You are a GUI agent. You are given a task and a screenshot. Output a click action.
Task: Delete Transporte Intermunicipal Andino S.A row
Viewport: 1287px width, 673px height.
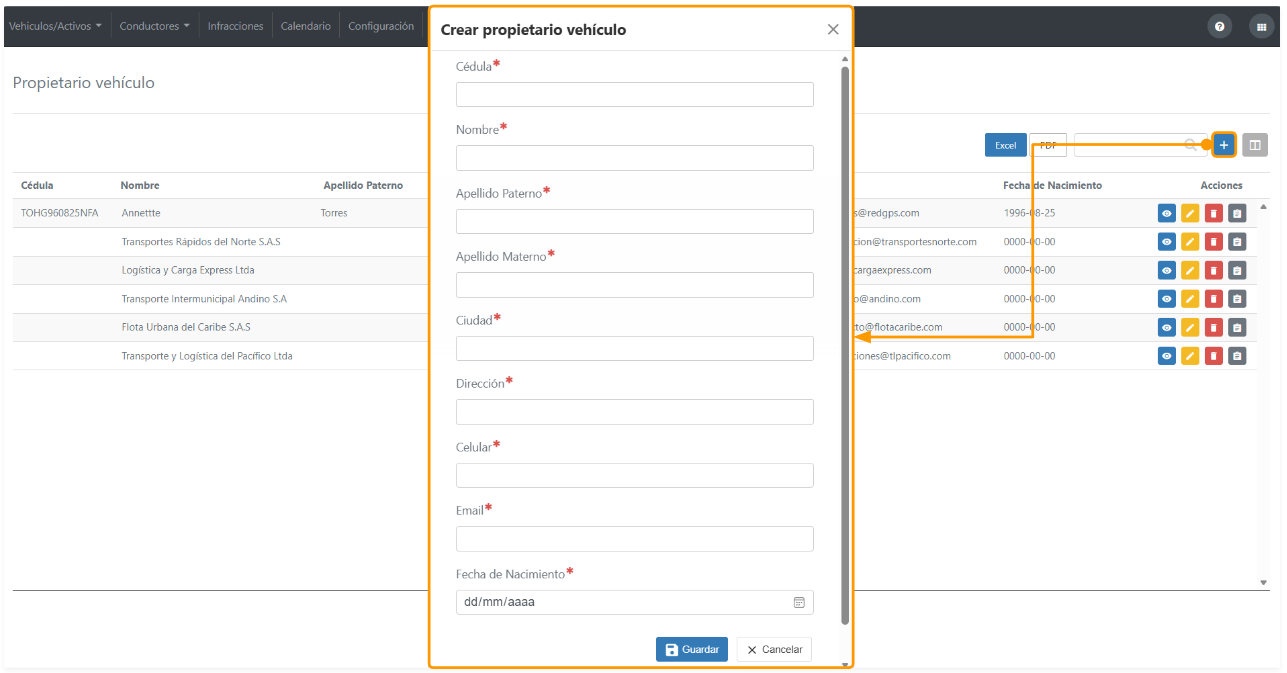[1214, 299]
